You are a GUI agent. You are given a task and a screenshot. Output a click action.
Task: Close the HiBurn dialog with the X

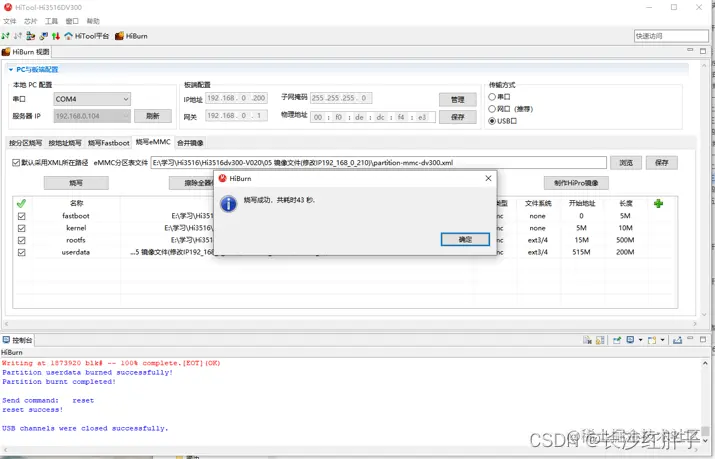(488, 178)
